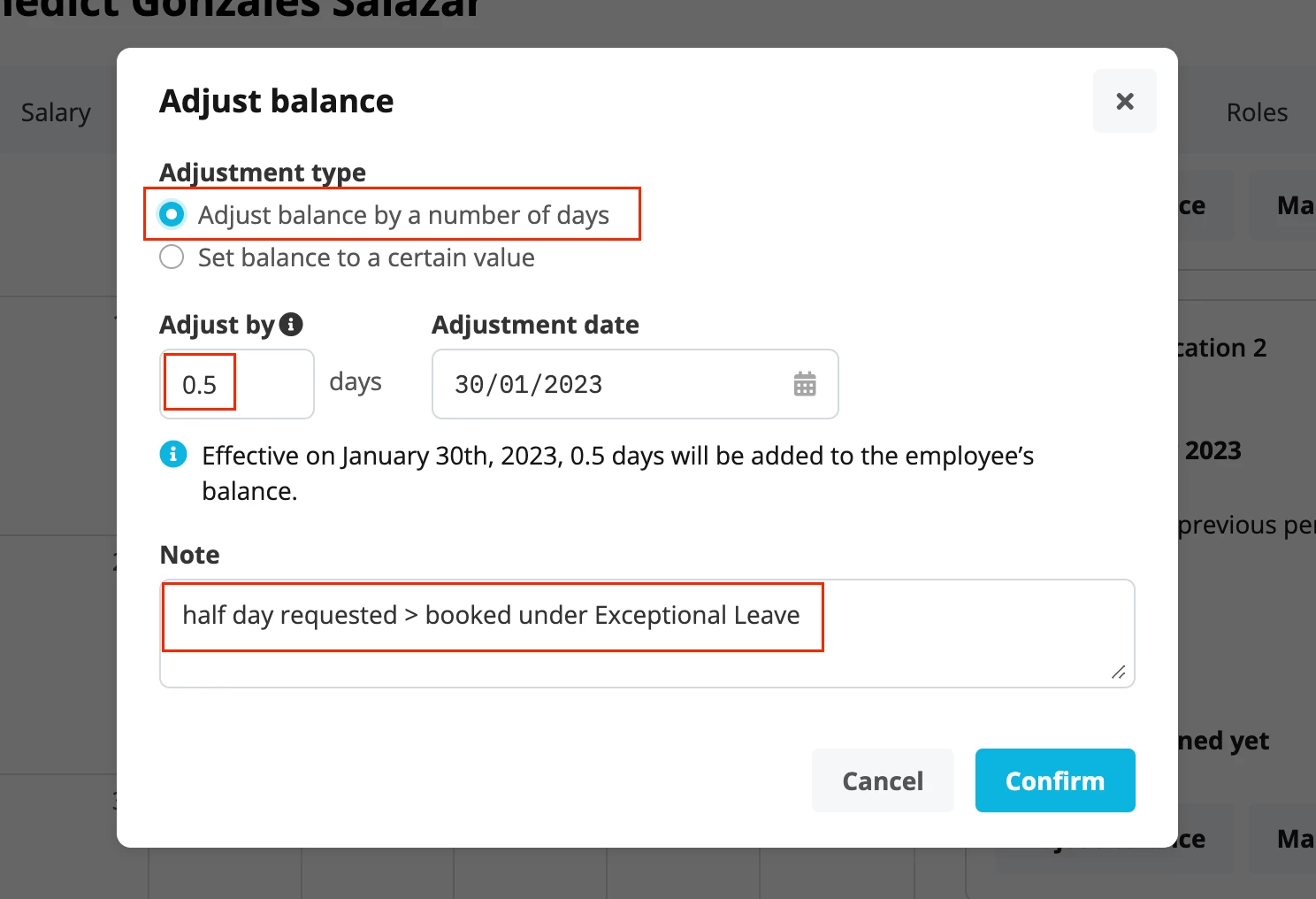Open the calendar picker icon
Image resolution: width=1316 pixels, height=899 pixels.
click(x=805, y=384)
